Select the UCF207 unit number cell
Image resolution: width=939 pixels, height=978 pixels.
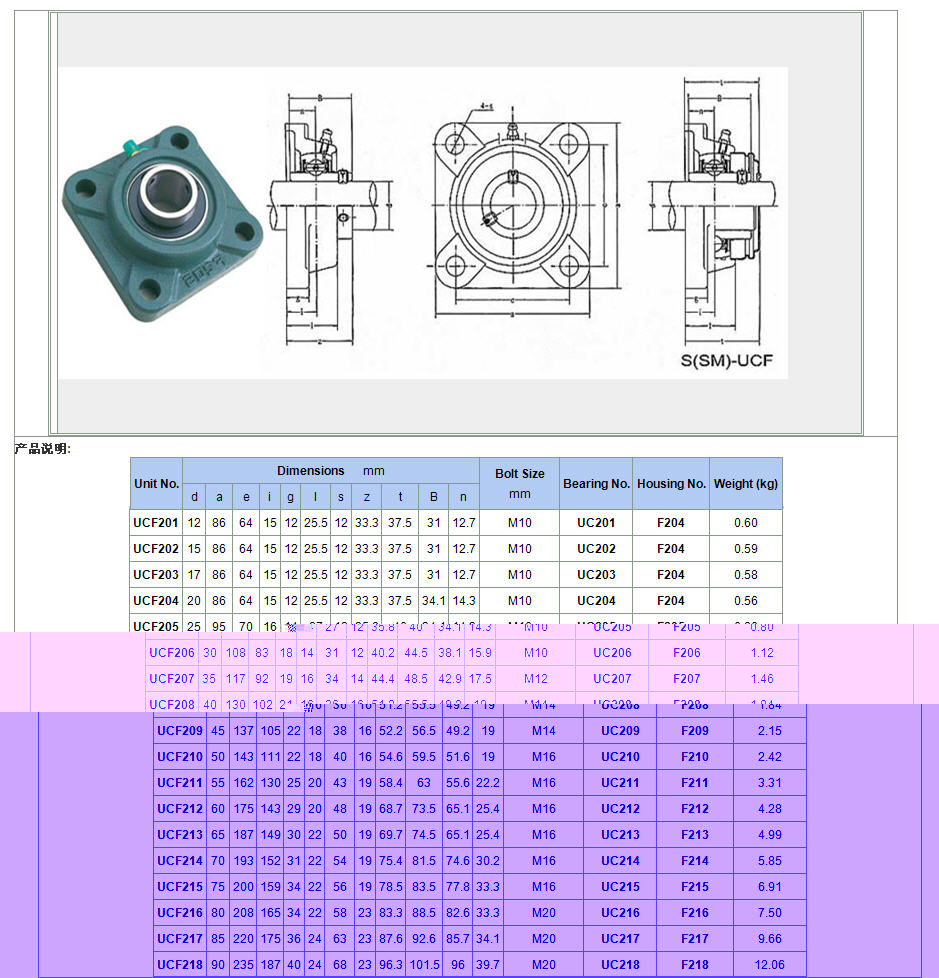pyautogui.click(x=172, y=679)
